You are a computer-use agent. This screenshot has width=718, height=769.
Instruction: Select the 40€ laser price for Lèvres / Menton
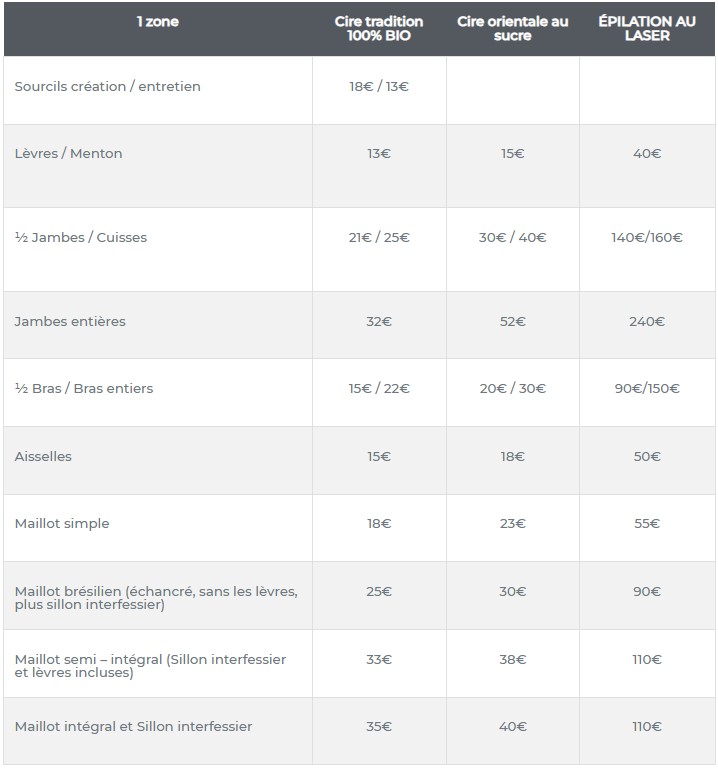[x=647, y=154]
